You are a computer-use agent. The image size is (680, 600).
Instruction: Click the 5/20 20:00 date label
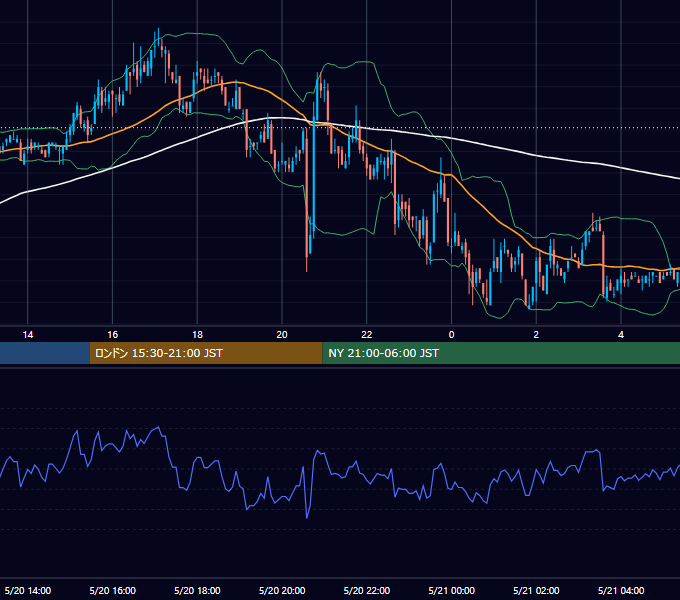(x=282, y=590)
